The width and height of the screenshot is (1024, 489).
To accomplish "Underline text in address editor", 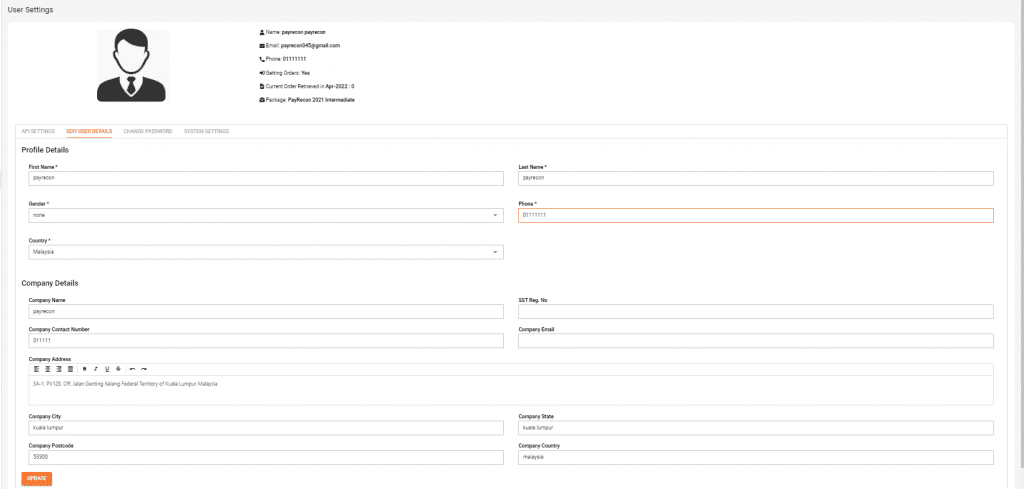I will [107, 370].
